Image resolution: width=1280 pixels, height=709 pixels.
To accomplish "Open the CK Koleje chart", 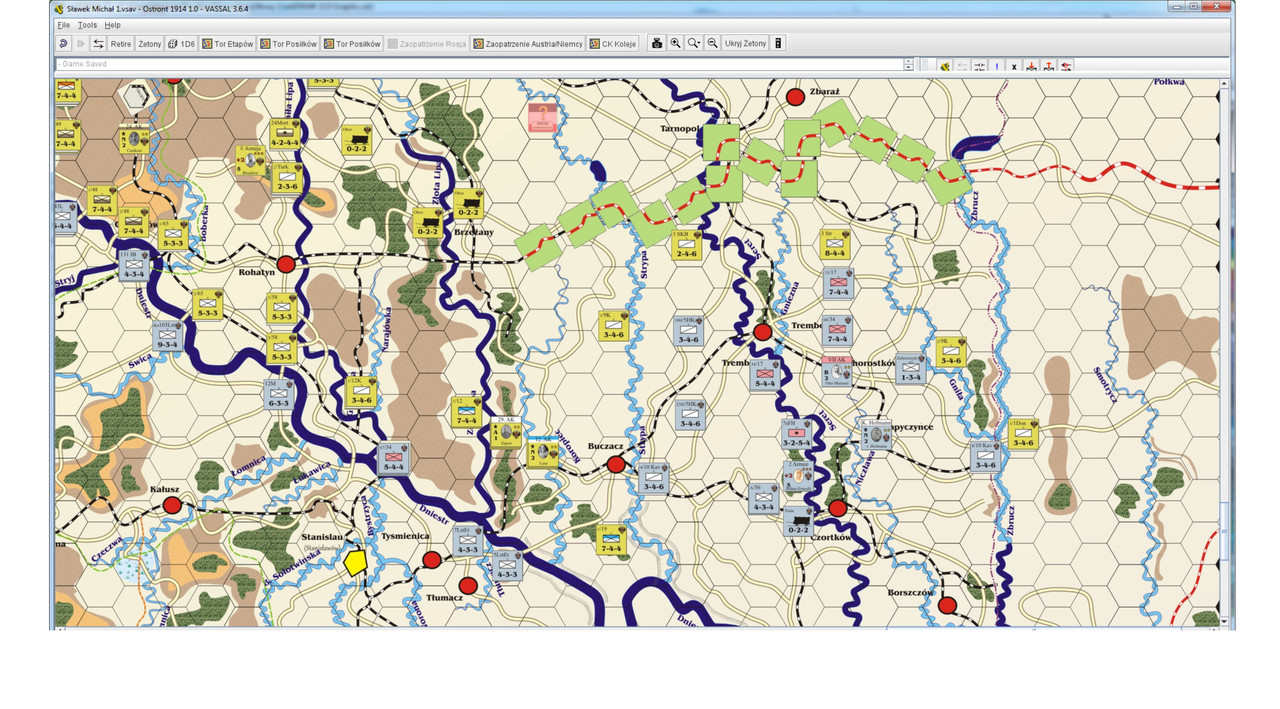I will pos(613,44).
